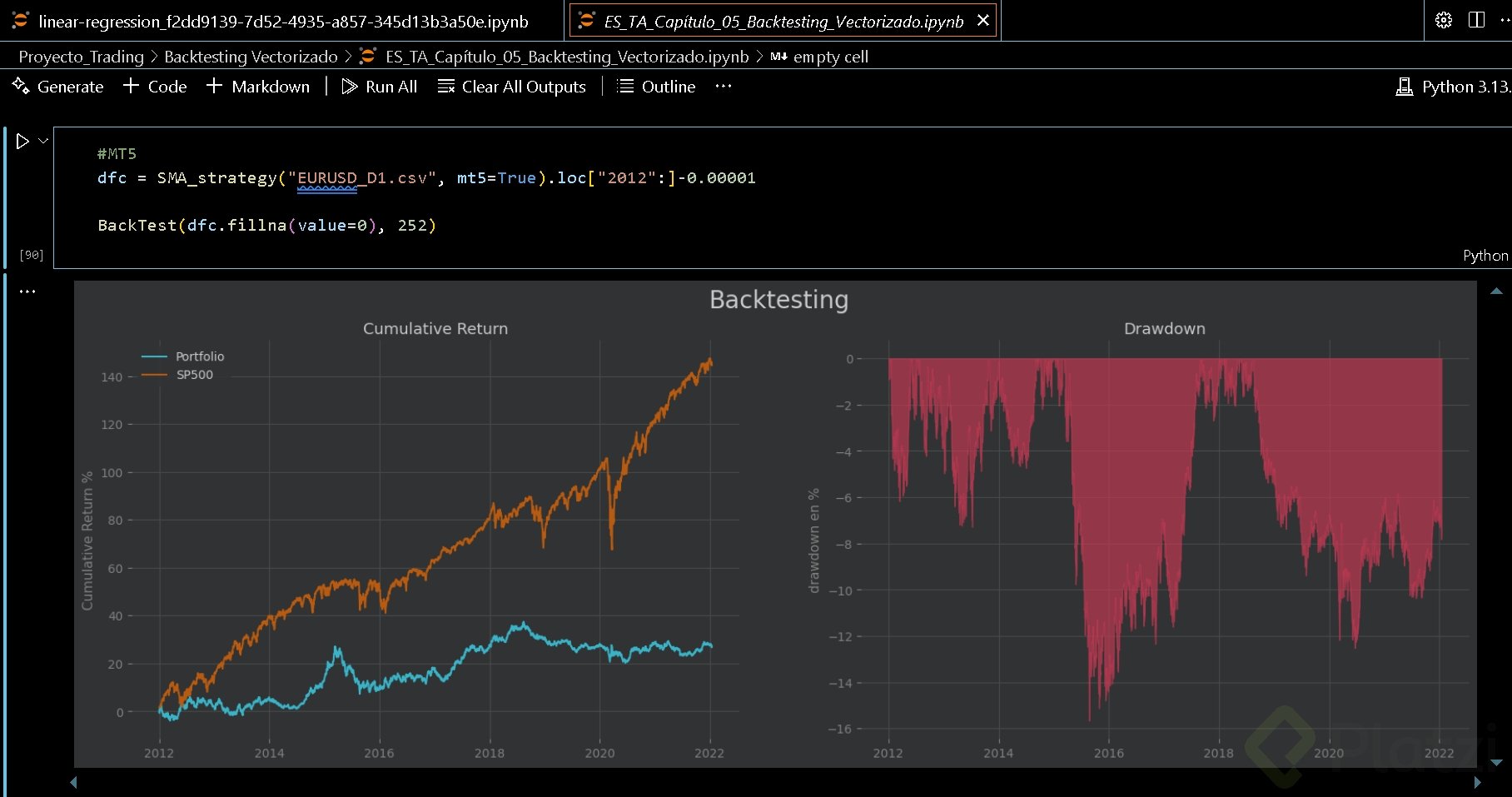Open the run cell options chevron

coord(43,141)
